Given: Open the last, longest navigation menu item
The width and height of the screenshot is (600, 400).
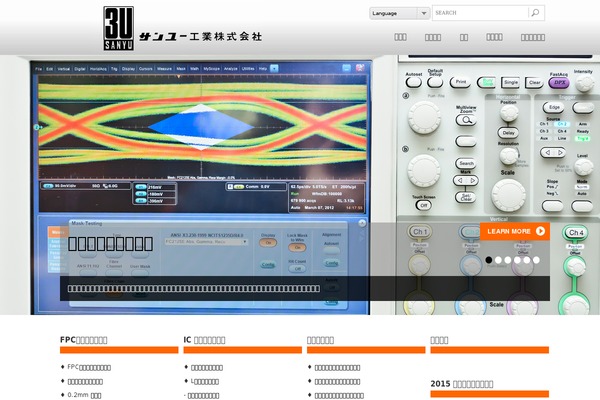Looking at the screenshot, I should tap(533, 37).
